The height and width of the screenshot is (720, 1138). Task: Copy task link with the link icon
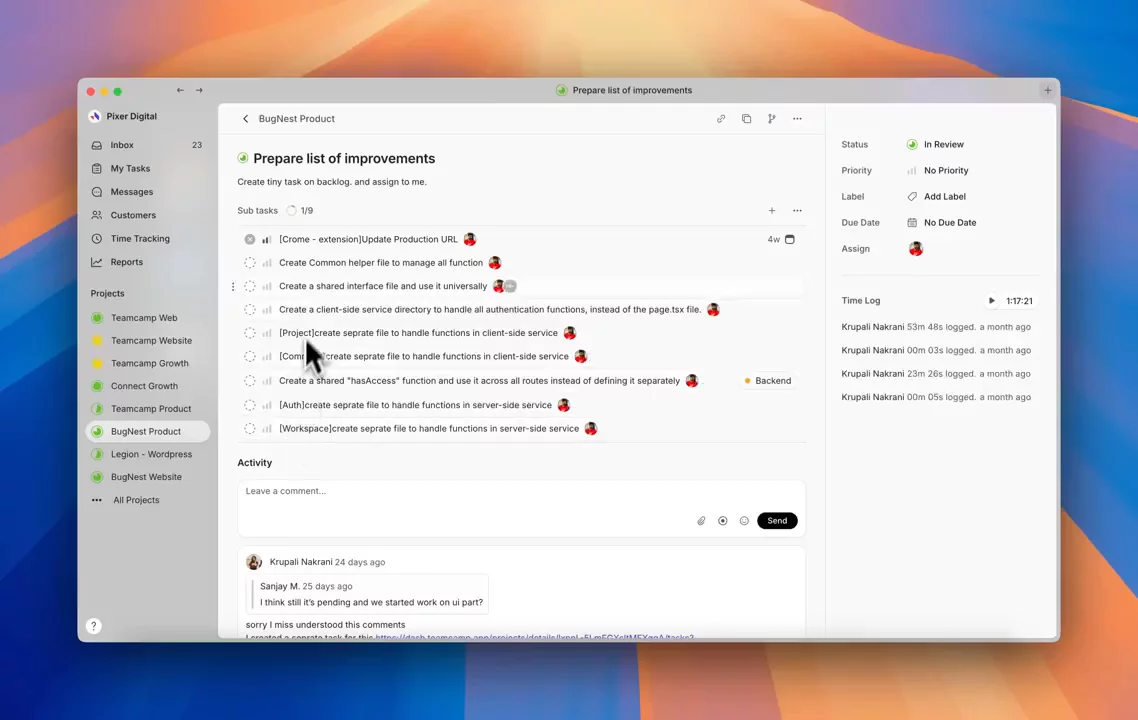721,118
